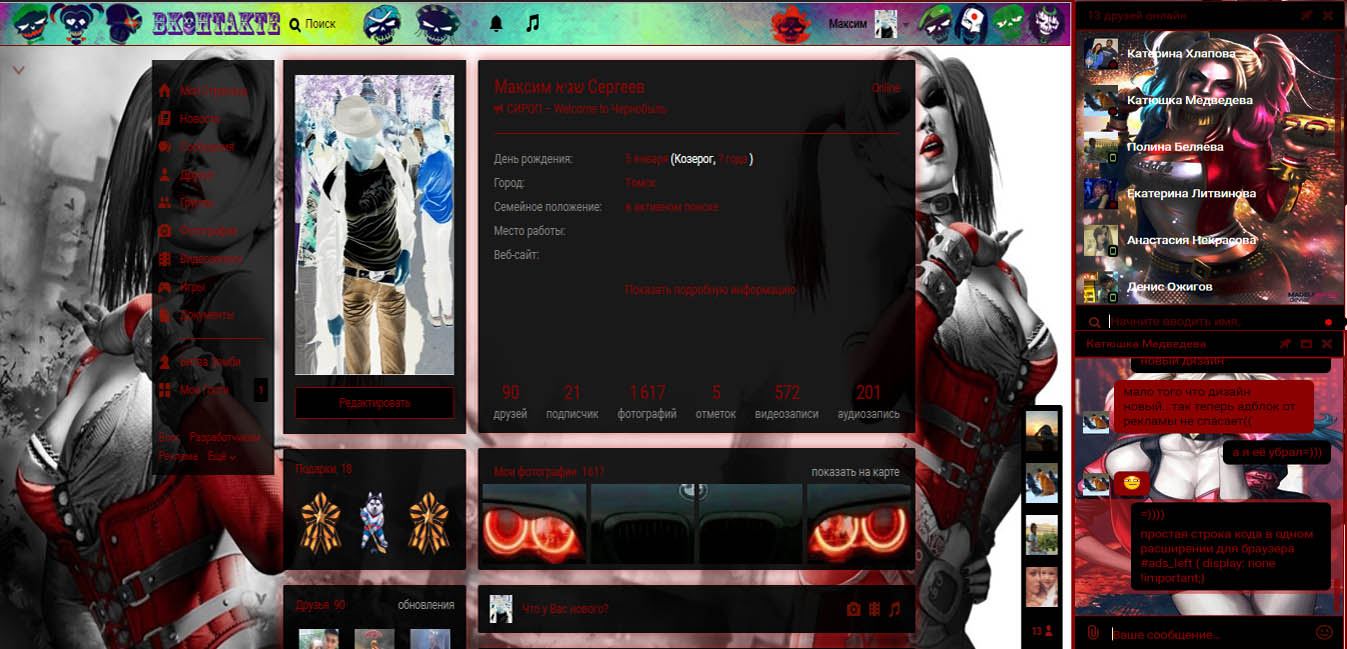Click the husky dog gift image
Screen dimensions: 1347x649
373,521
